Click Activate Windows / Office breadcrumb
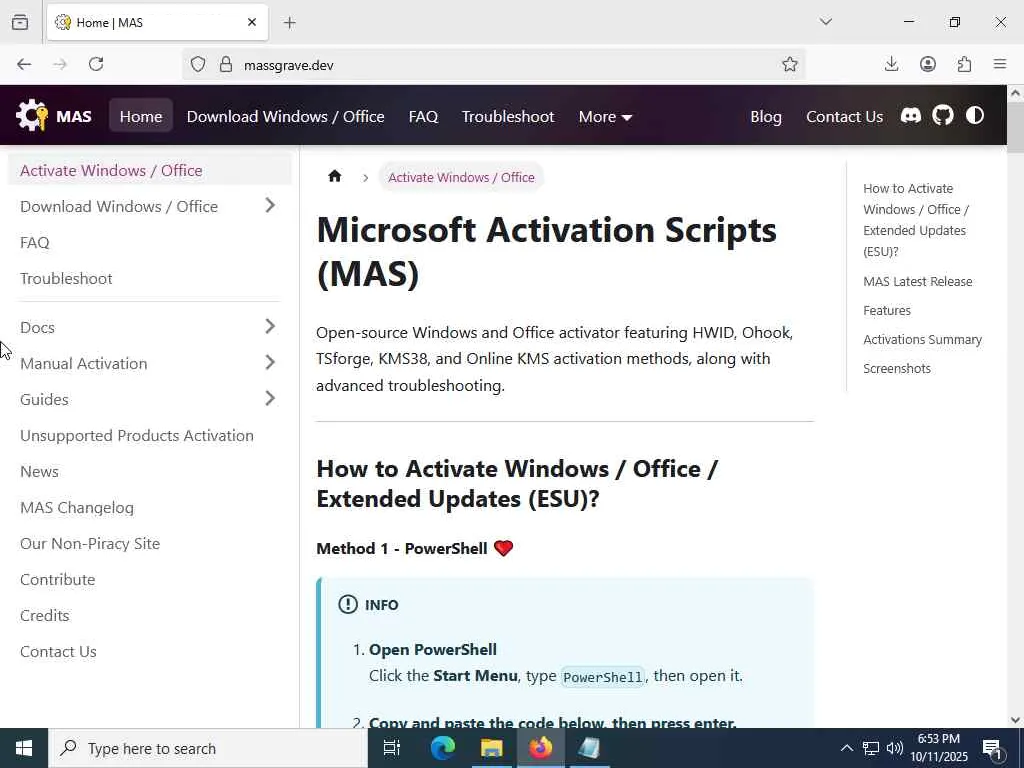The width and height of the screenshot is (1024, 768). [461, 177]
